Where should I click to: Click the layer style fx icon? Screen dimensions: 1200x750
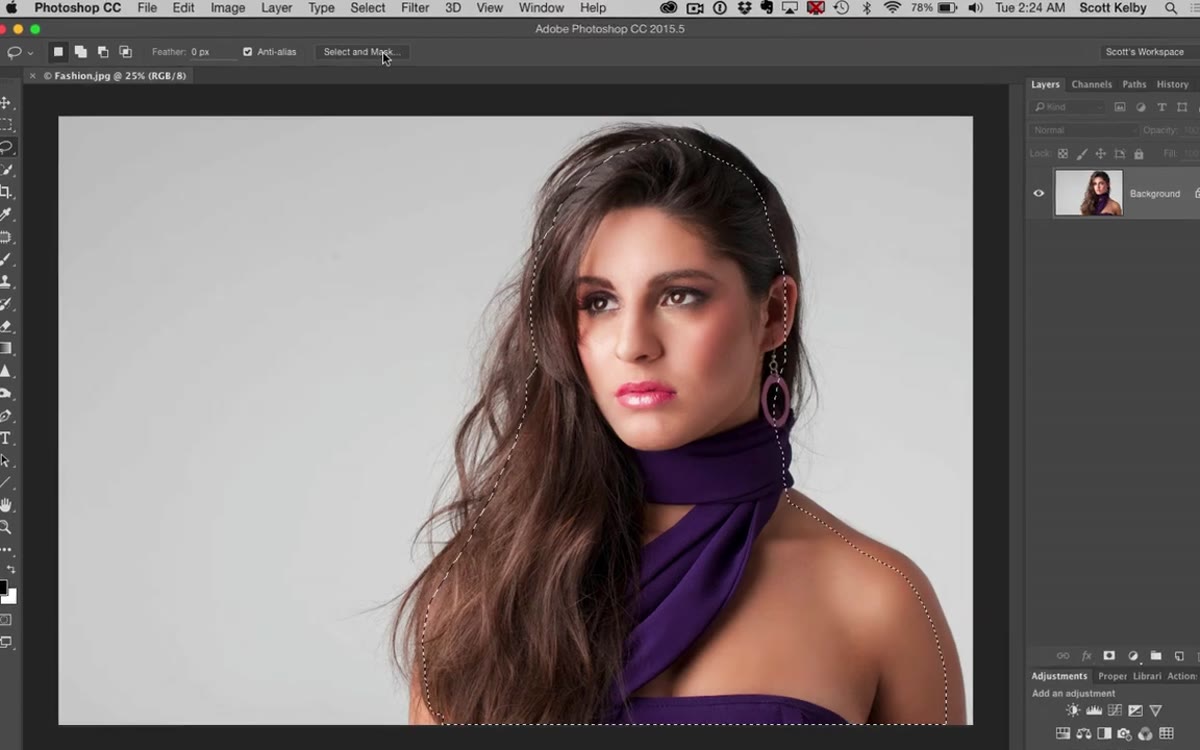click(1086, 656)
